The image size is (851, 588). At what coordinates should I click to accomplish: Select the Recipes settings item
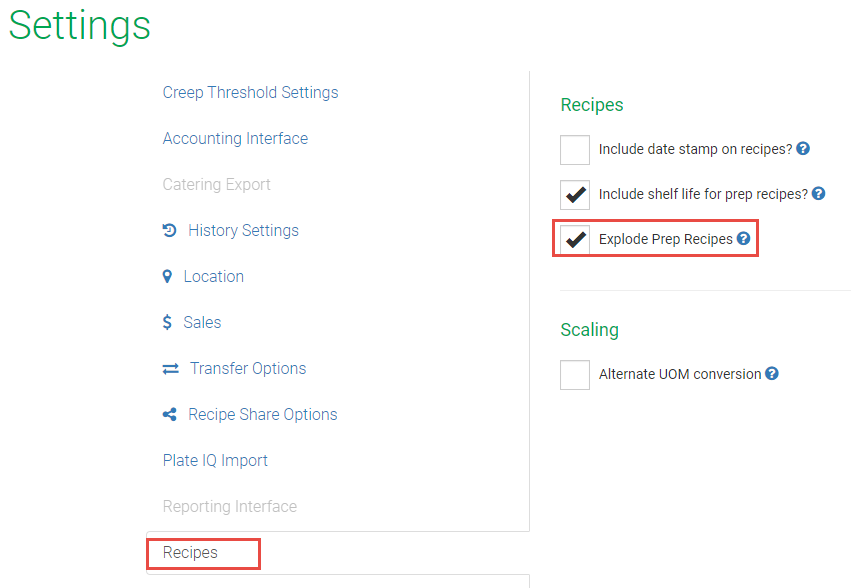(x=190, y=552)
